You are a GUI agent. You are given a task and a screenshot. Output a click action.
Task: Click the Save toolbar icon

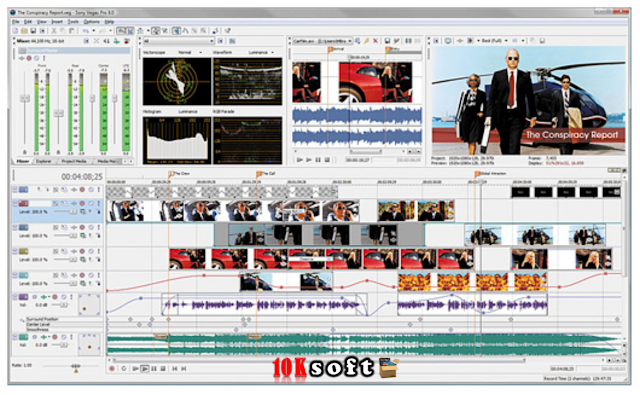point(33,31)
